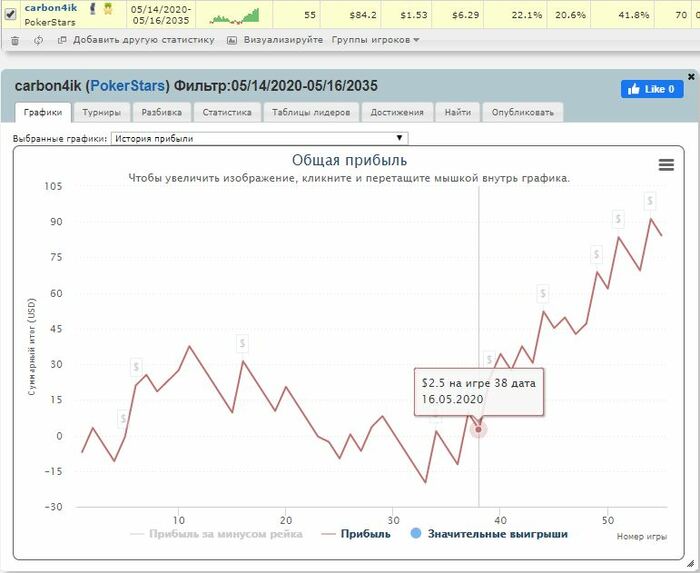
Task: Toggle 'Прибыль' legend series
Action: point(356,534)
